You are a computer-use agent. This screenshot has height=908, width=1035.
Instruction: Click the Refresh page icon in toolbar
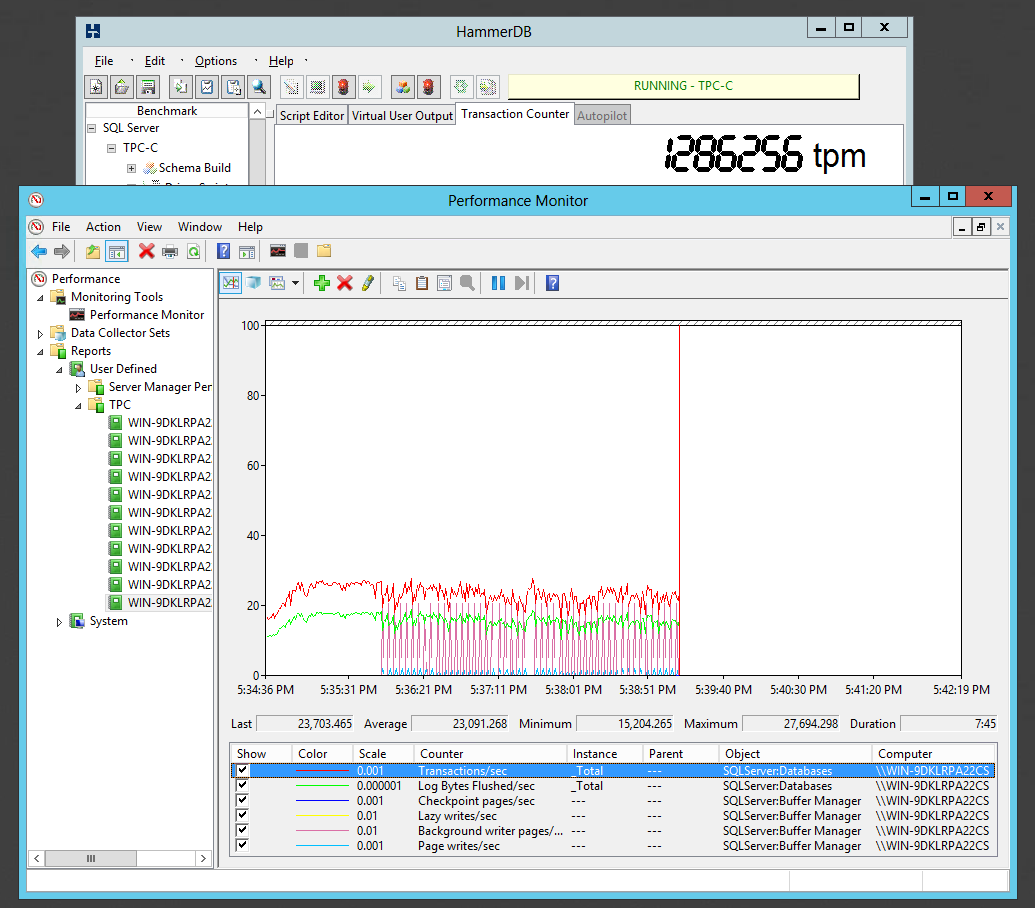193,251
